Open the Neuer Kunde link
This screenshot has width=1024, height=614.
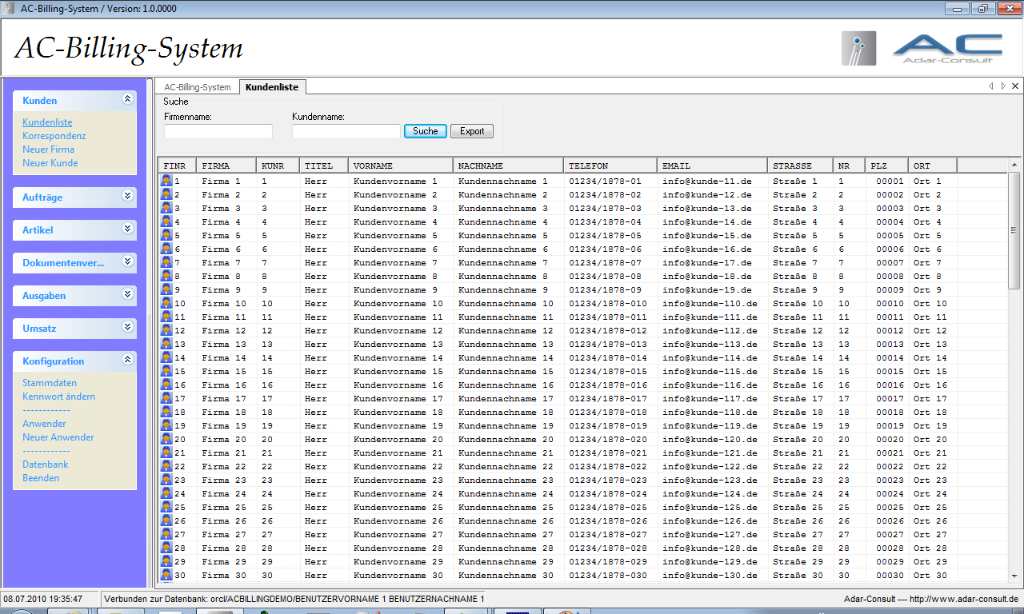pos(50,163)
